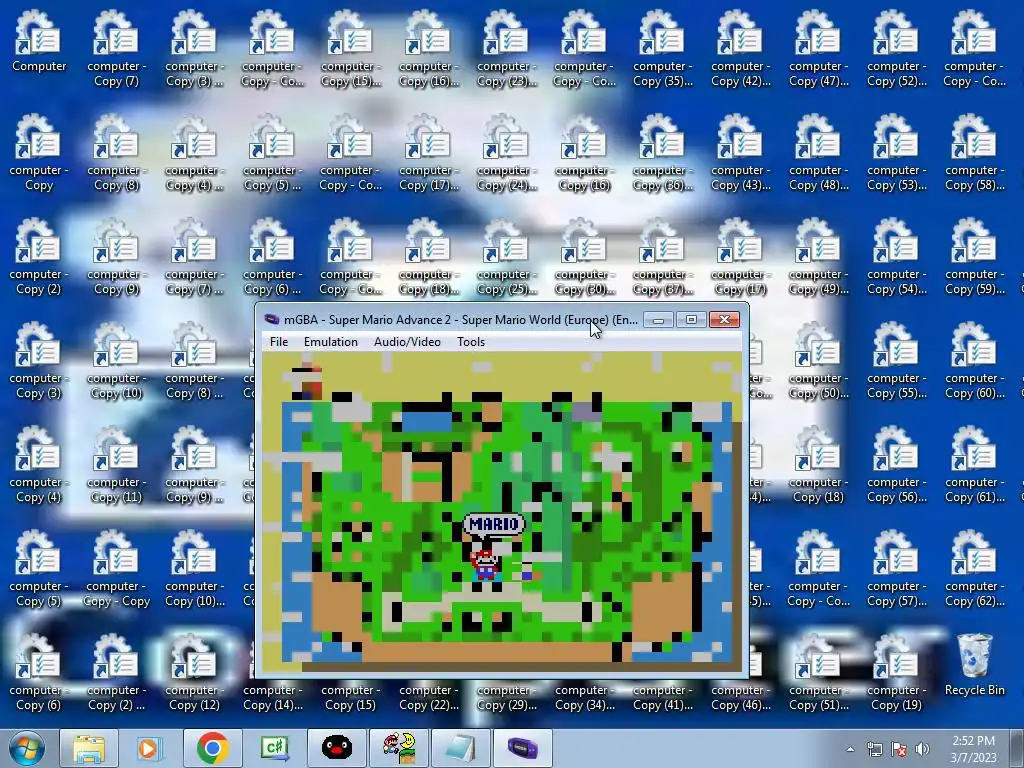Screen dimensions: 1024x768
Task: Select the 'computer - Copy (50)...' shortcut
Action: coord(818,361)
